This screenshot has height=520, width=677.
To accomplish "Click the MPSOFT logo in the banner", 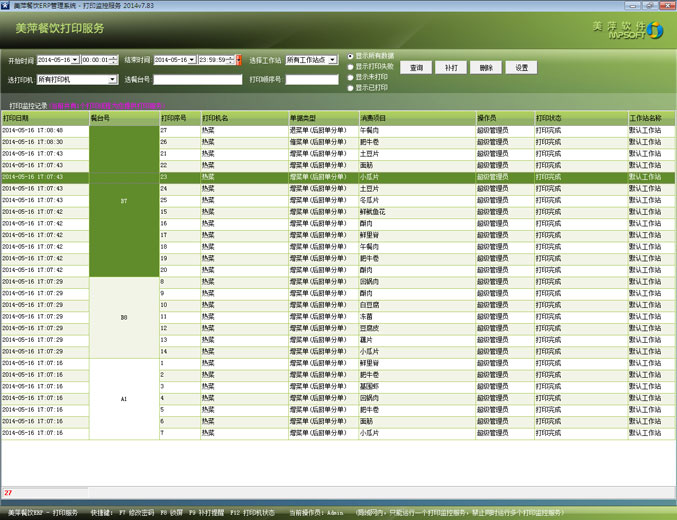I will point(628,30).
